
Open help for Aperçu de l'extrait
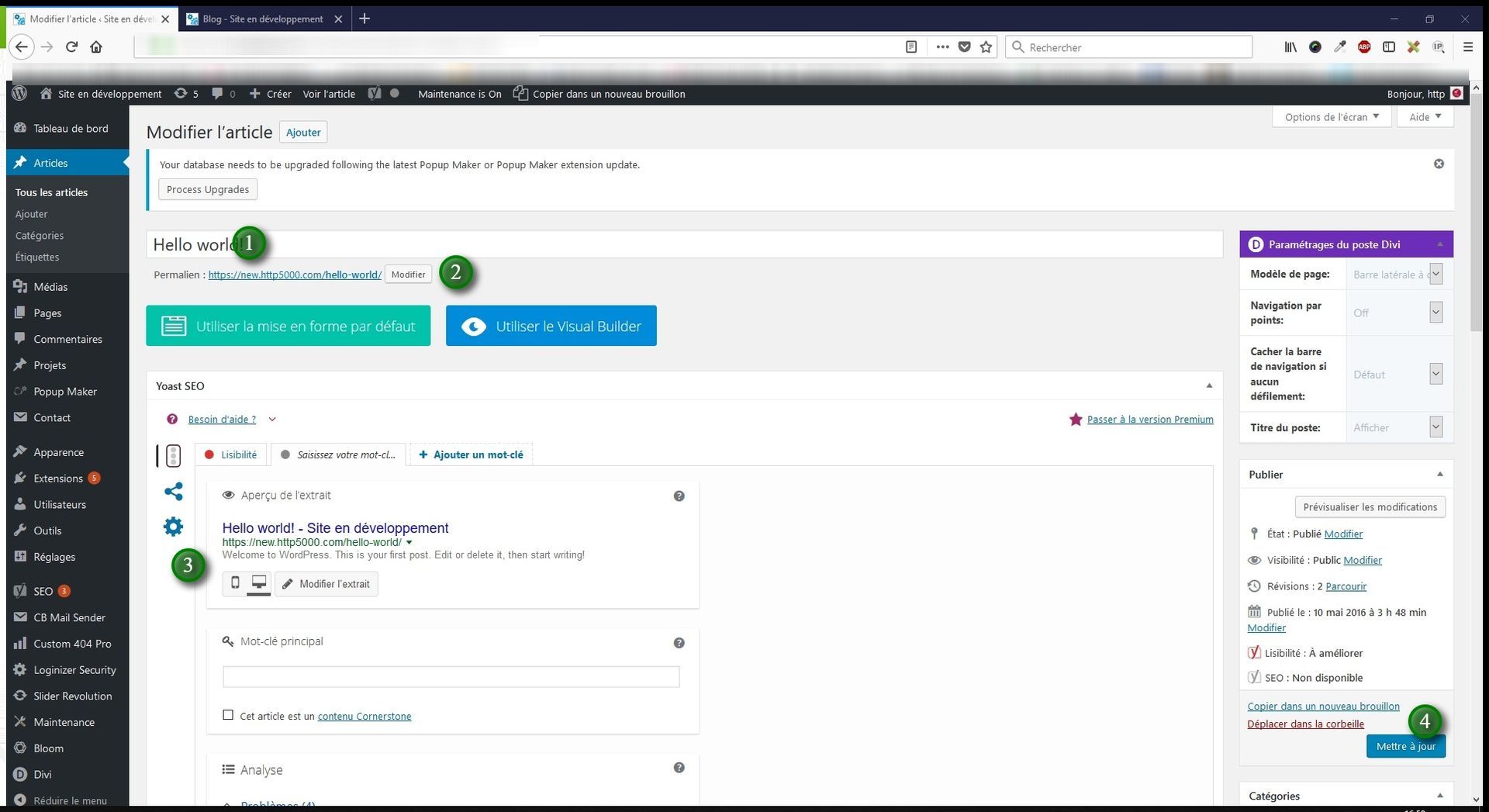(679, 496)
